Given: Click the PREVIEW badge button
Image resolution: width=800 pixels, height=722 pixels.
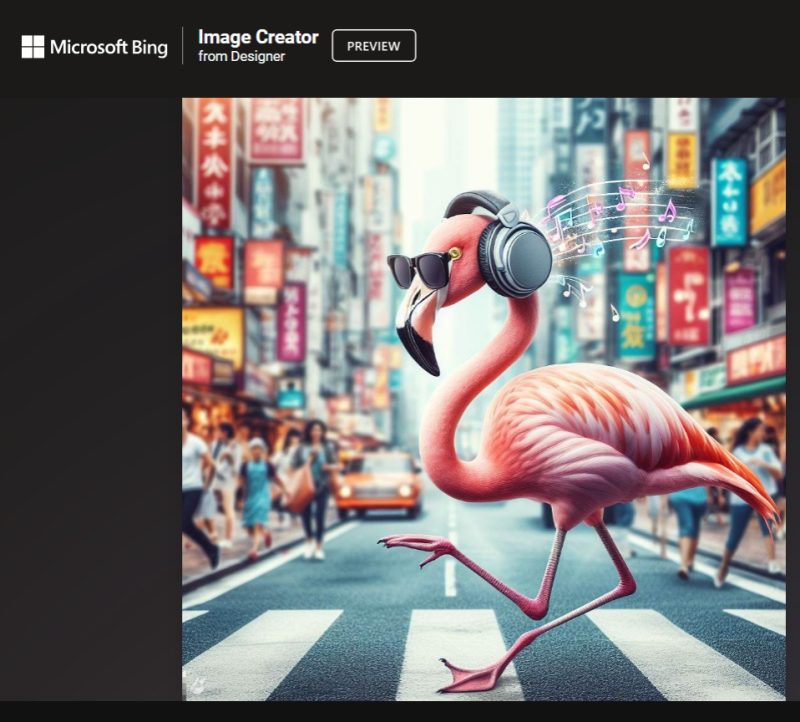Looking at the screenshot, I should 374,46.
